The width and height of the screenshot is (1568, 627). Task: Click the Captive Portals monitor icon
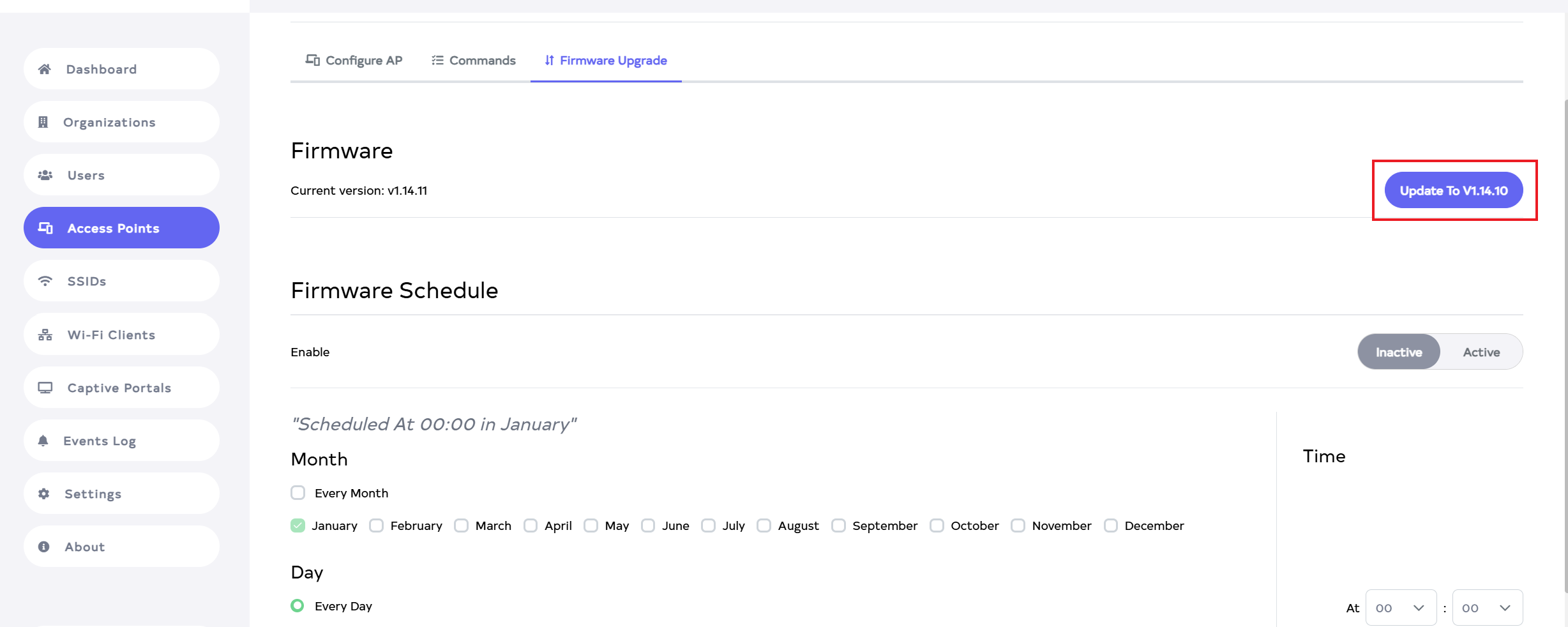click(45, 388)
